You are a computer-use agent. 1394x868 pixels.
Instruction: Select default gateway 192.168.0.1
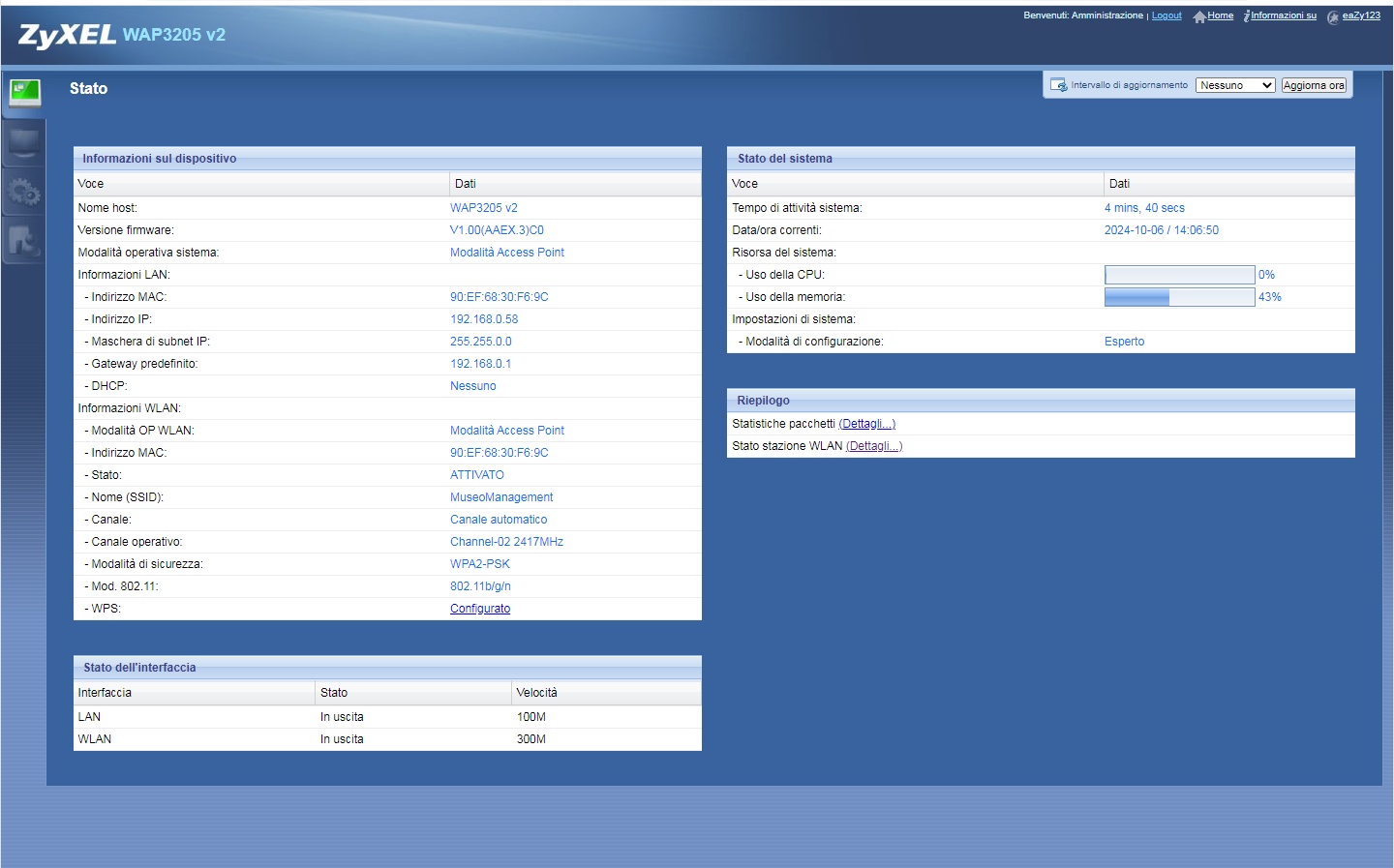[481, 364]
